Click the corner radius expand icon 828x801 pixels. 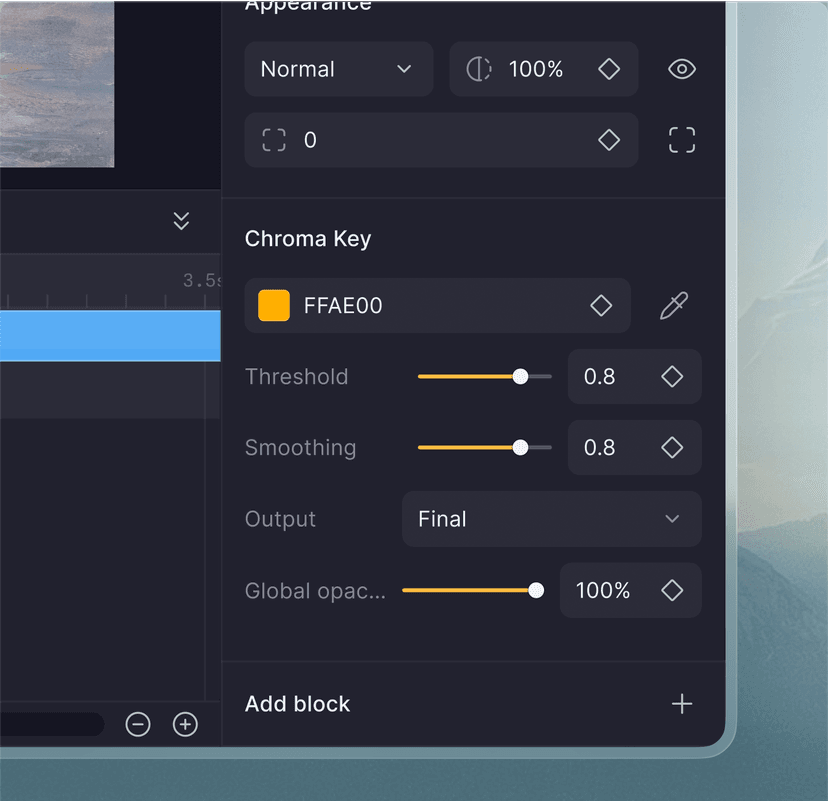[682, 140]
